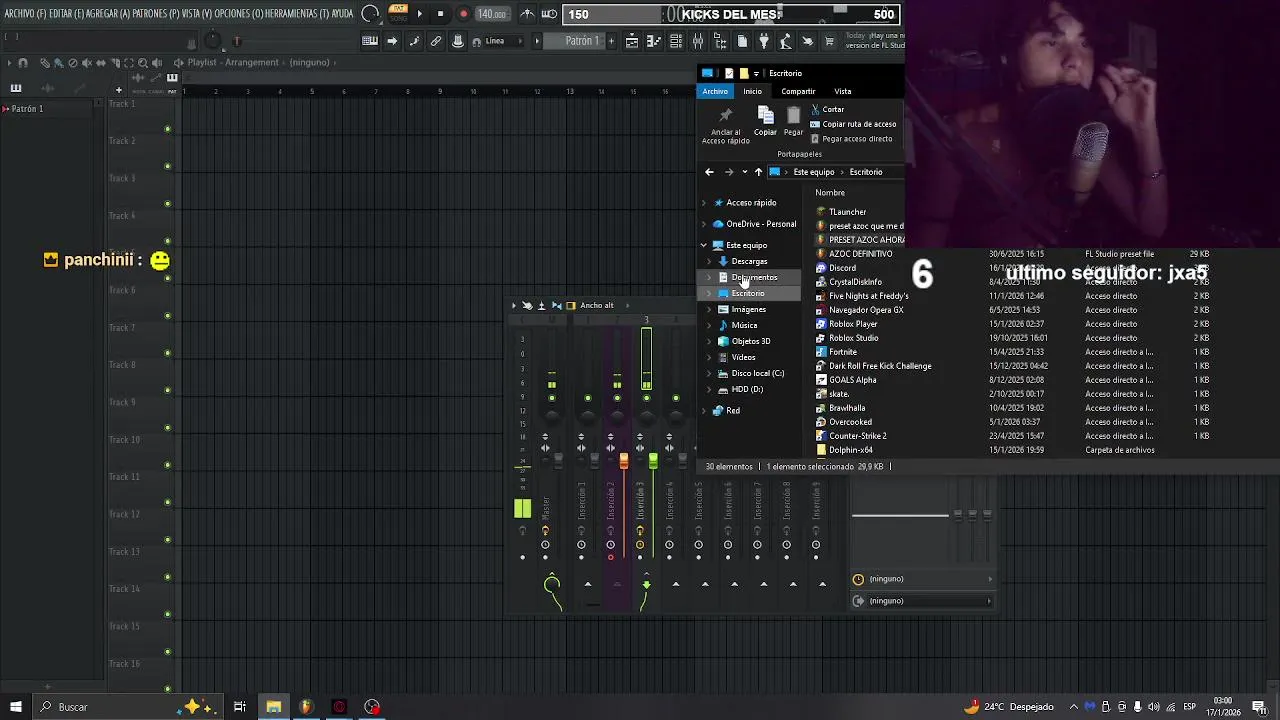
Task: Select mixer track Inserción 1
Action: 581,500
